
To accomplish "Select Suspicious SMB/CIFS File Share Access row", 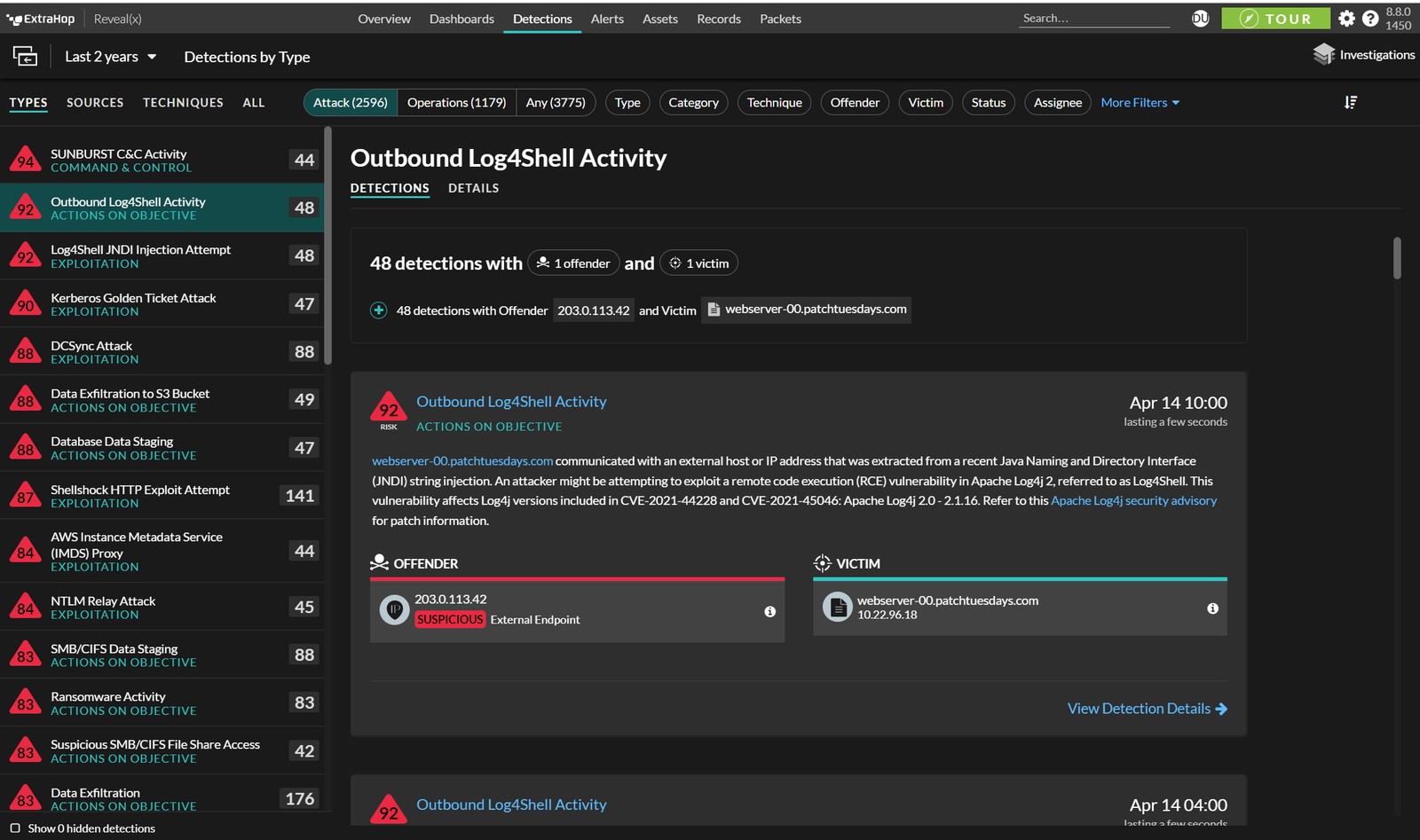I will 162,750.
